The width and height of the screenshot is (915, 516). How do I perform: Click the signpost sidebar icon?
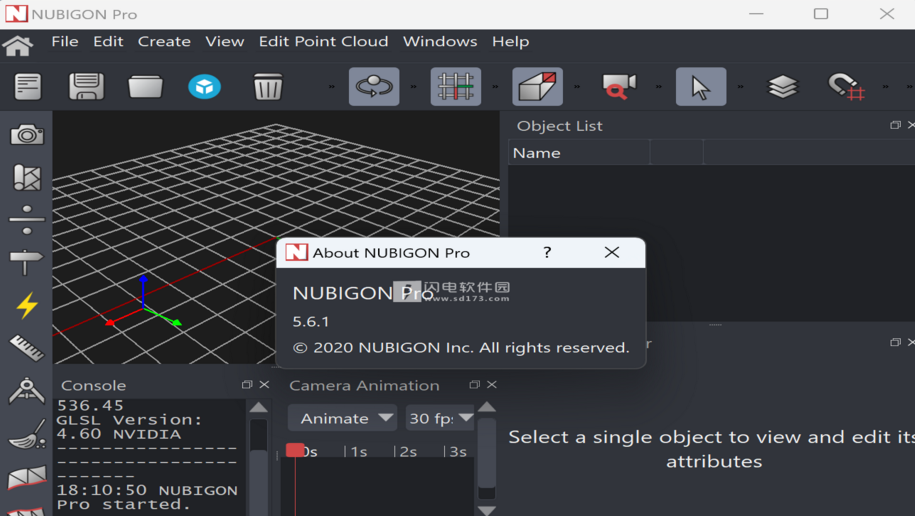(27, 262)
